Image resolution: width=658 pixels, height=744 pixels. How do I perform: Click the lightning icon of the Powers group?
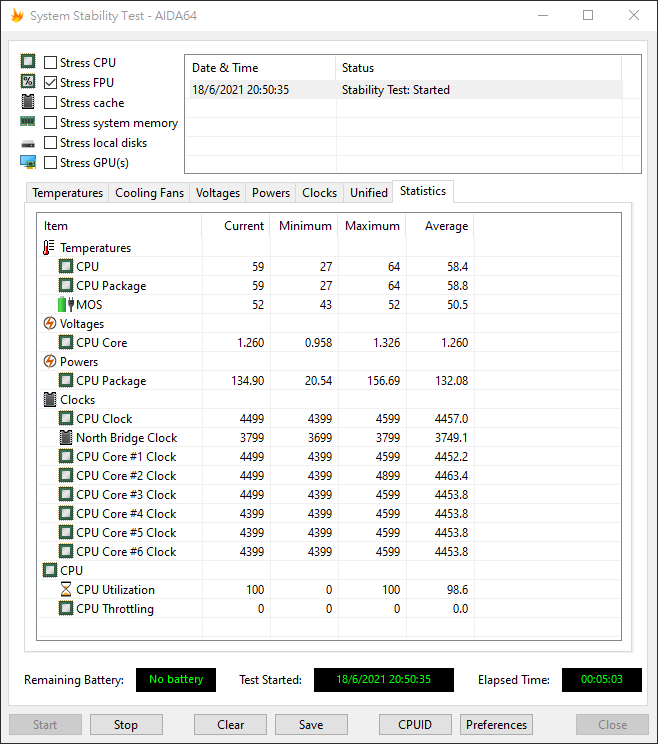(x=50, y=362)
